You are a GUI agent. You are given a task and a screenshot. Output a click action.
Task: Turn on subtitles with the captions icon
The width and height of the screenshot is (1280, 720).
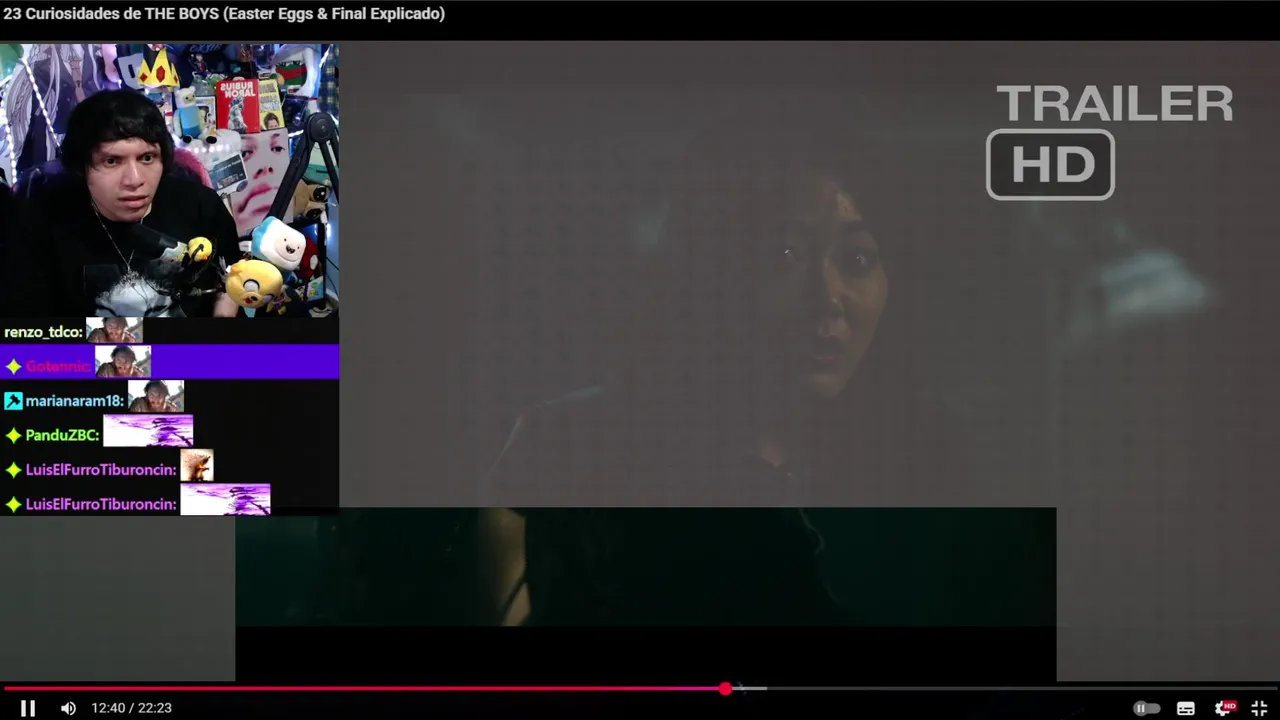tap(1186, 708)
